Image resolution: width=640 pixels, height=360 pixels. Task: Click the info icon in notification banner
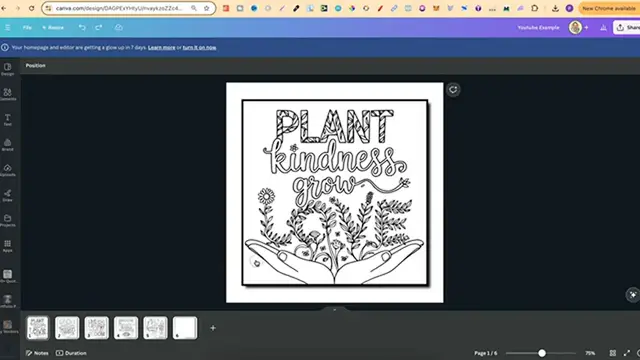click(x=5, y=47)
